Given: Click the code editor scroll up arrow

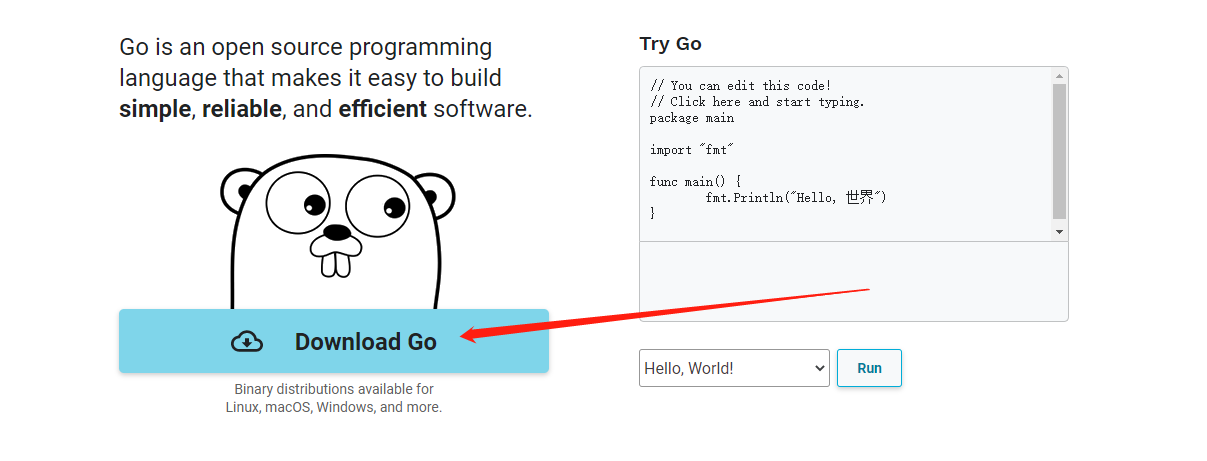Looking at the screenshot, I should tap(1060, 75).
